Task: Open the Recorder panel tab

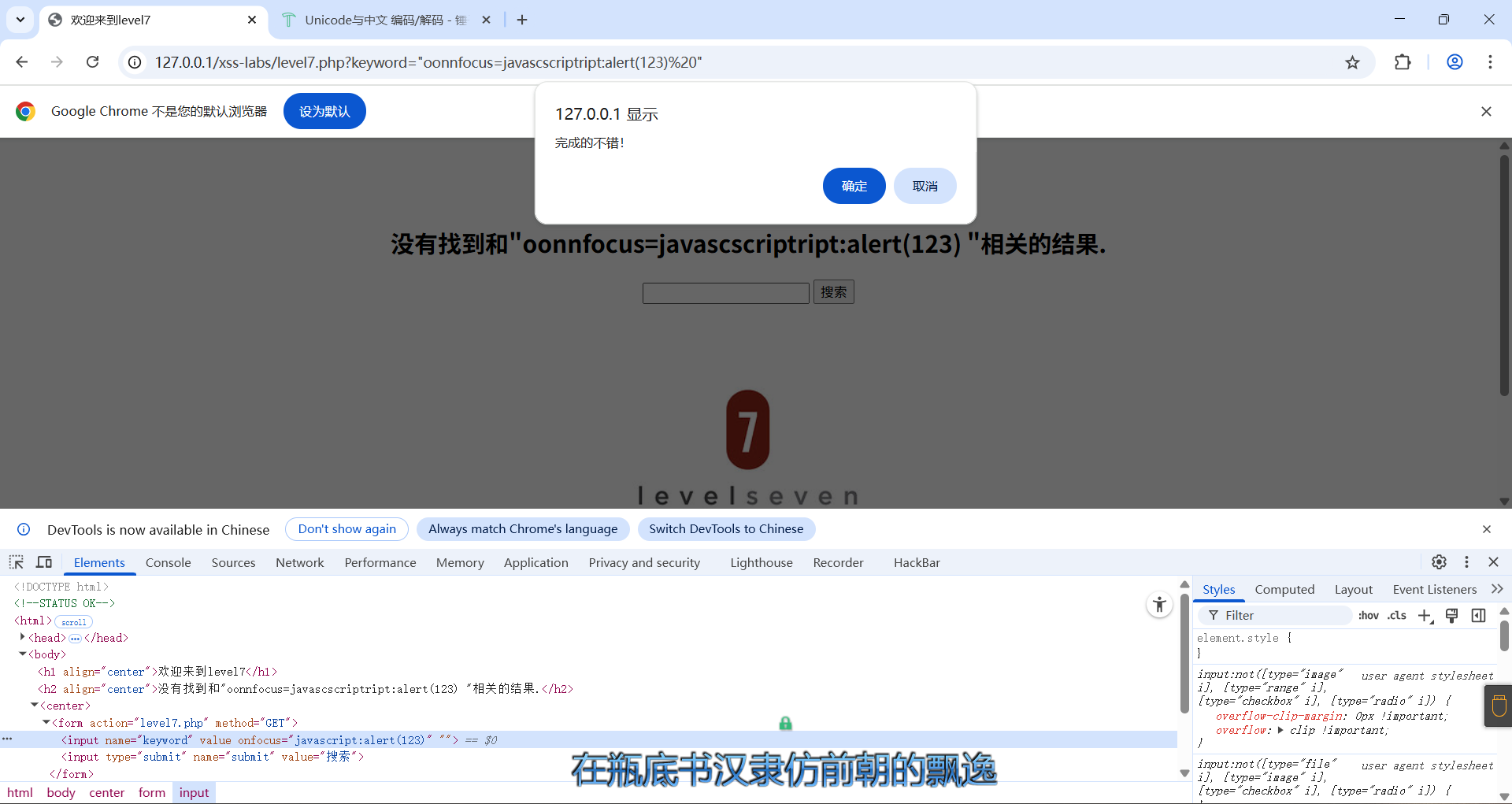Action: (x=839, y=562)
